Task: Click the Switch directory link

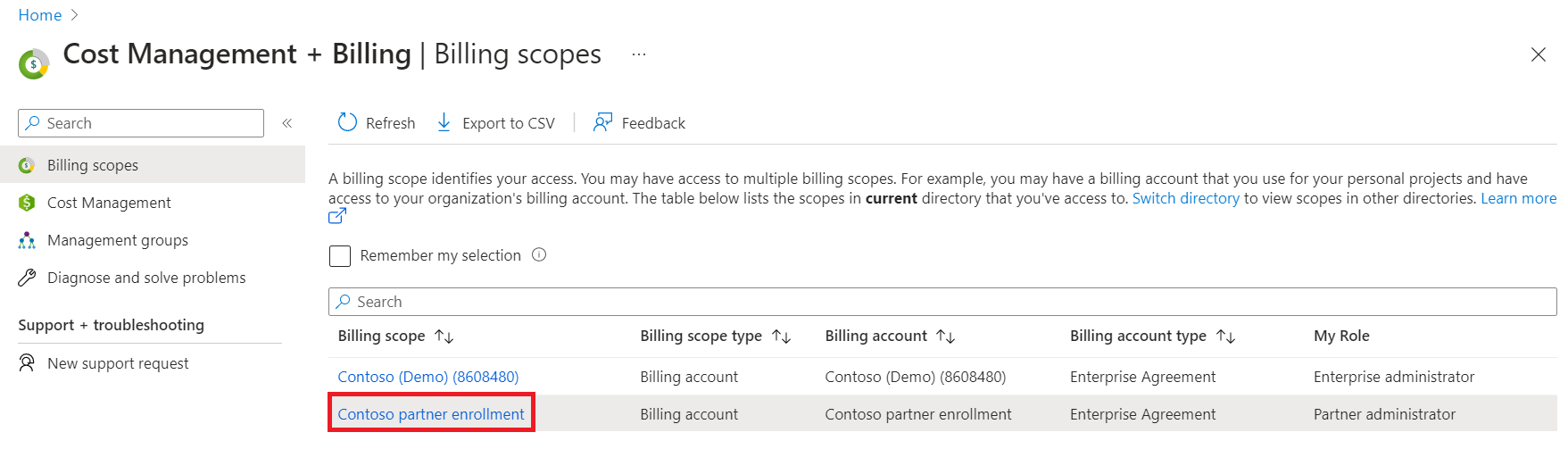Action: click(x=1185, y=198)
